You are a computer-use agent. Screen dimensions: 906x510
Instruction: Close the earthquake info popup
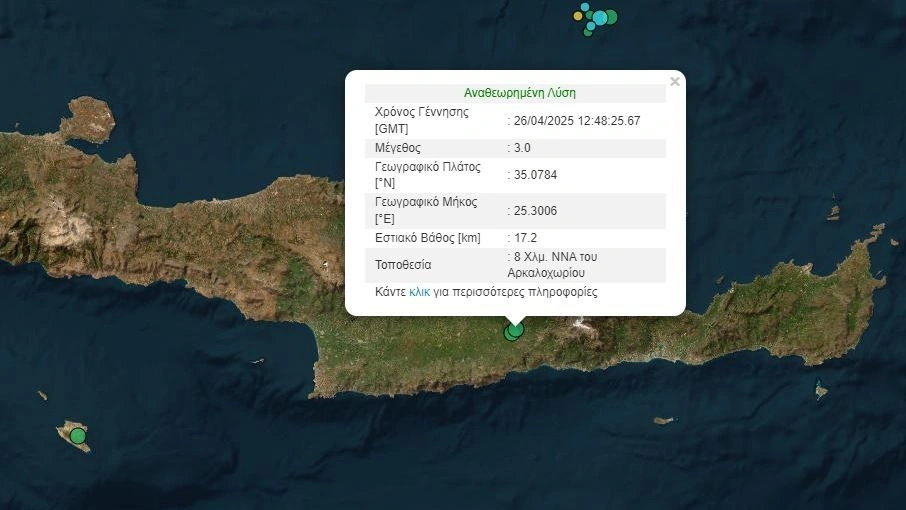(674, 82)
